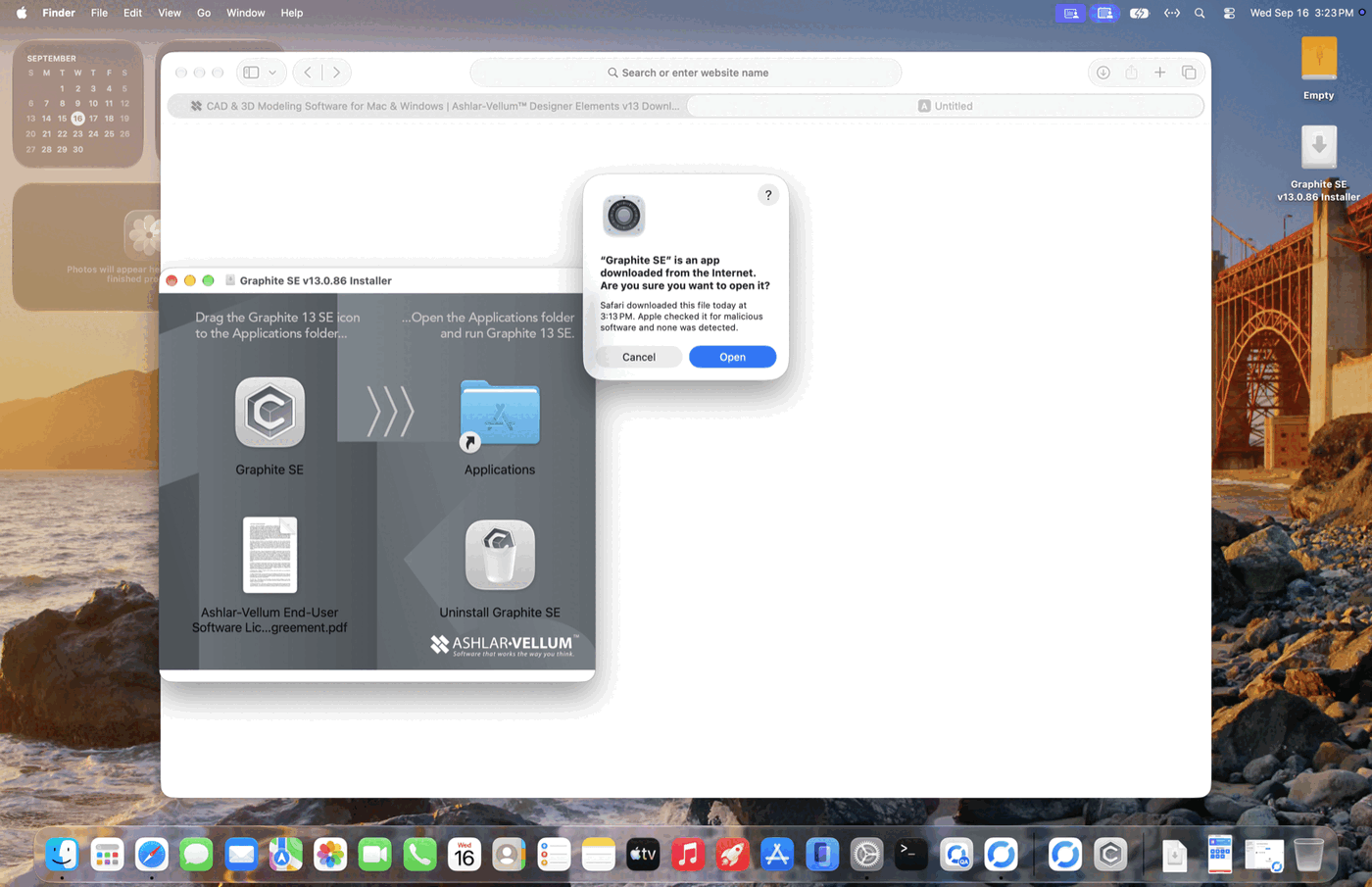
Task: Select the Graphite SE v13.0.86 Installer desktop volume
Action: pos(1319,149)
